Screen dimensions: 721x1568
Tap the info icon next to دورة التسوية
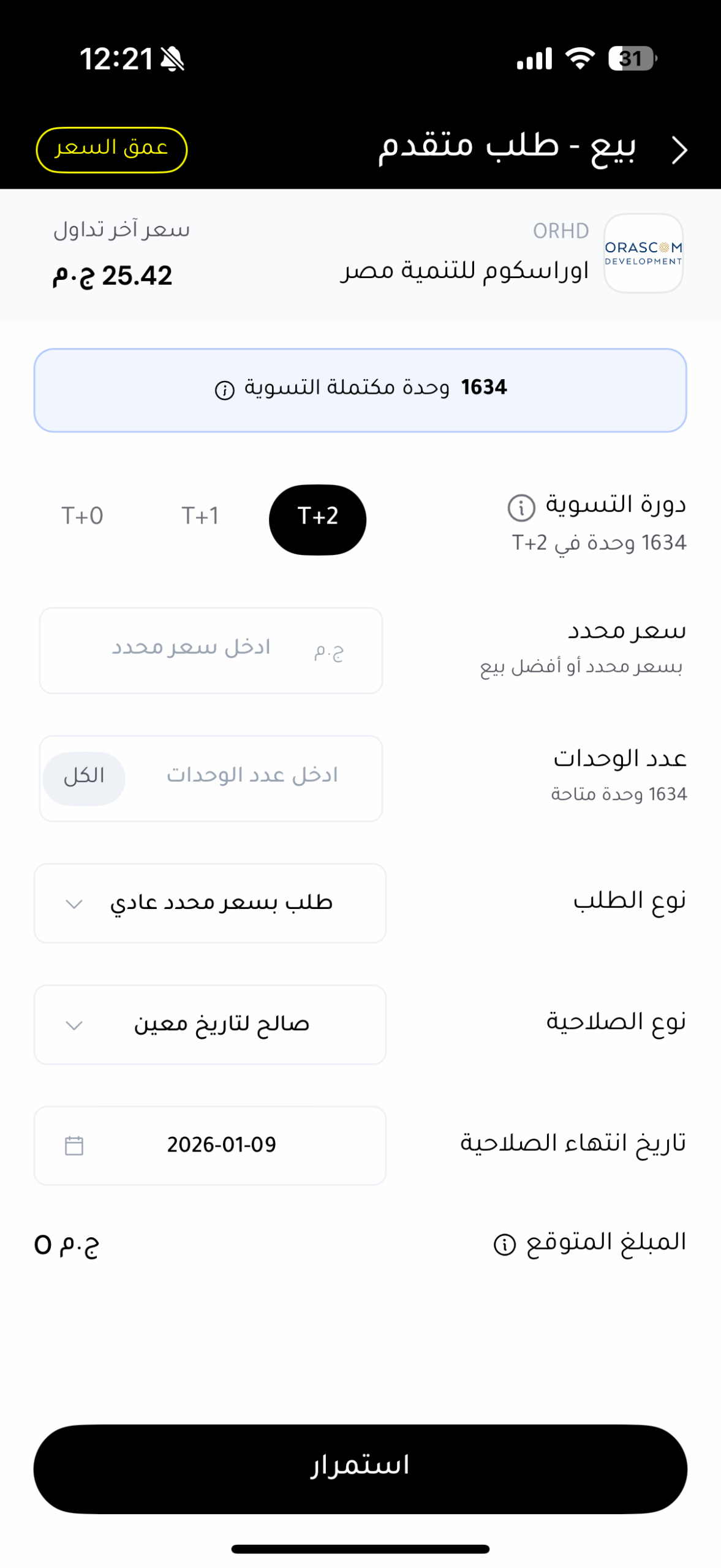pos(521,508)
